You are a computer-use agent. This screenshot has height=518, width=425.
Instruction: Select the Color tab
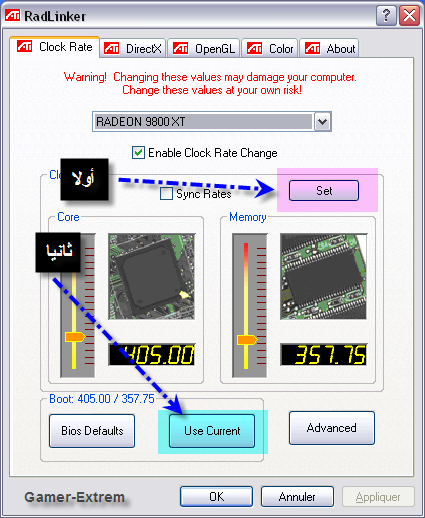tap(269, 49)
